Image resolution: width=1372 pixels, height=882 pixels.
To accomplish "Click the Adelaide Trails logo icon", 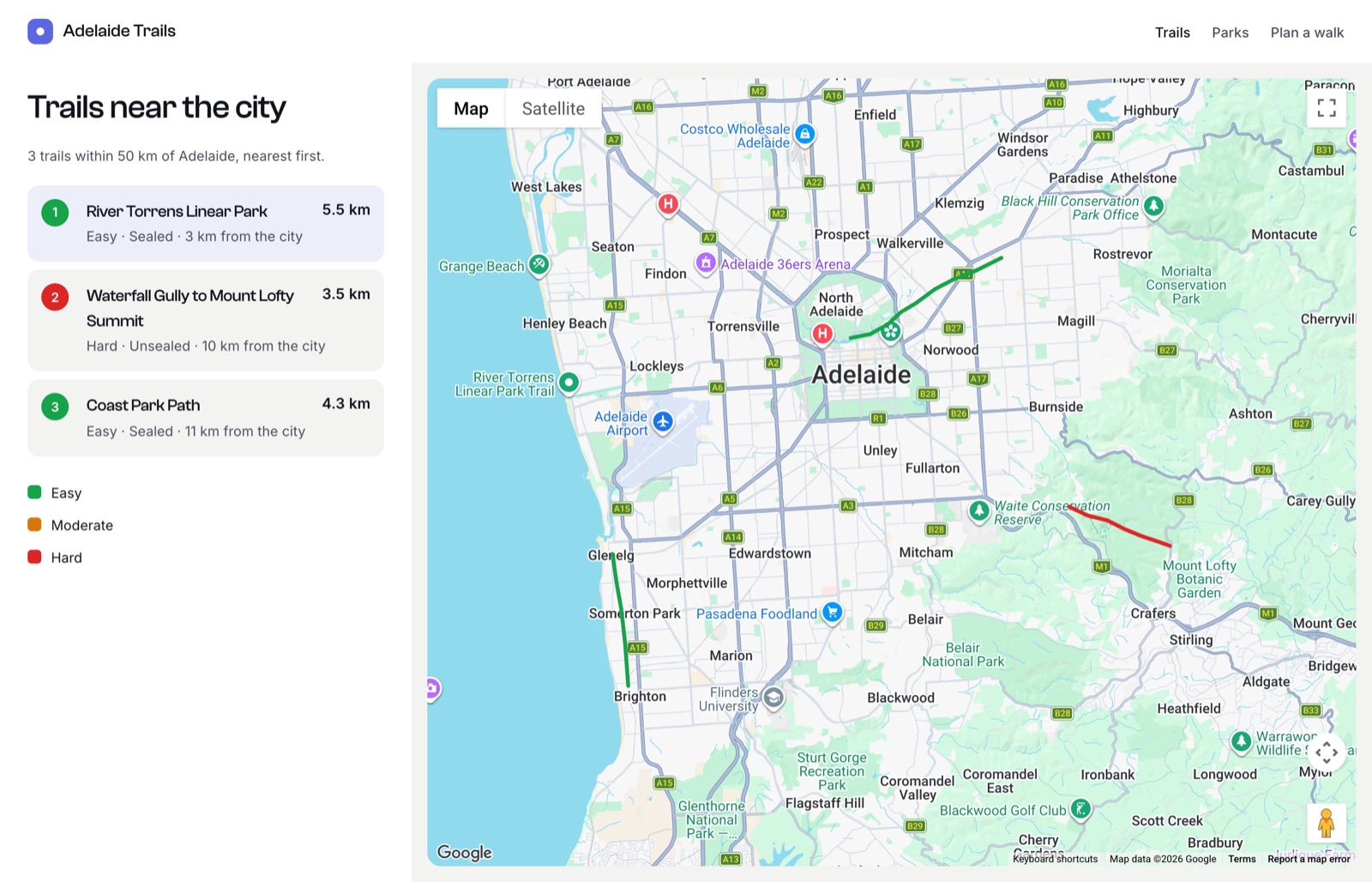I will (x=40, y=32).
